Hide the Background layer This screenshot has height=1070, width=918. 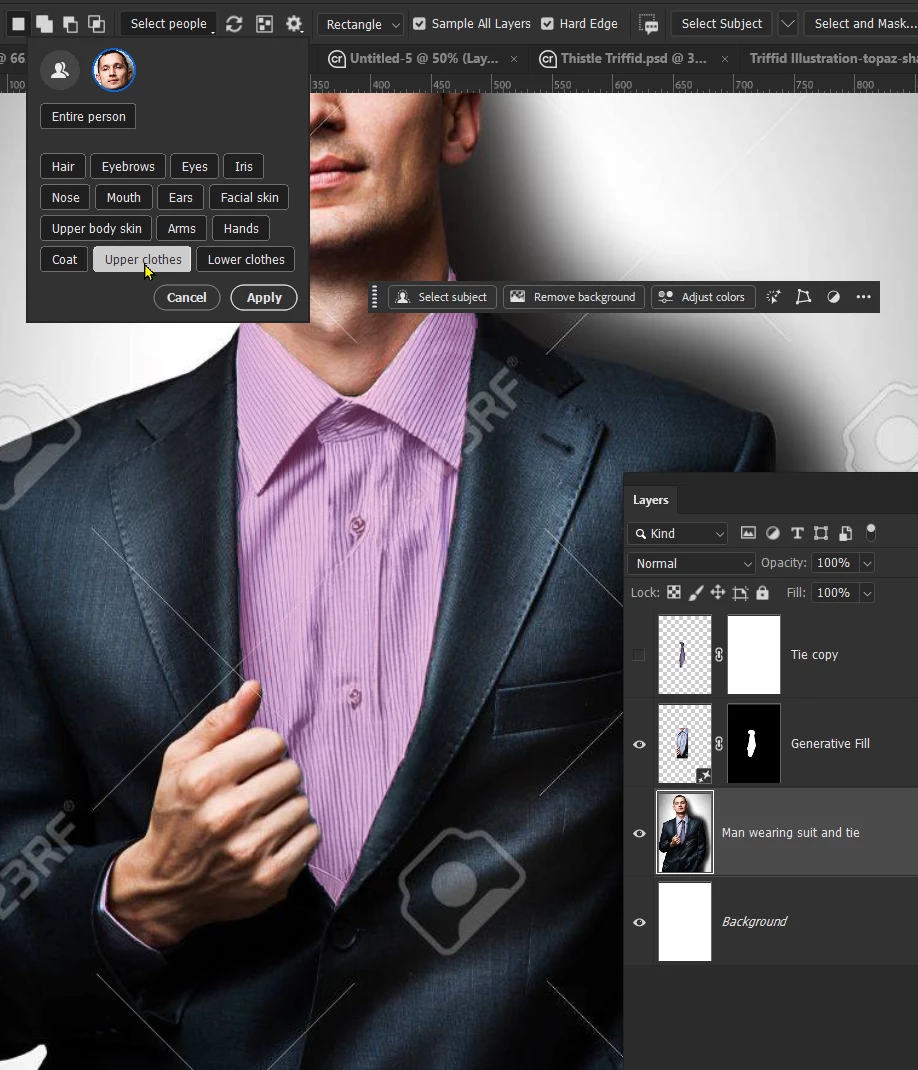tap(640, 922)
